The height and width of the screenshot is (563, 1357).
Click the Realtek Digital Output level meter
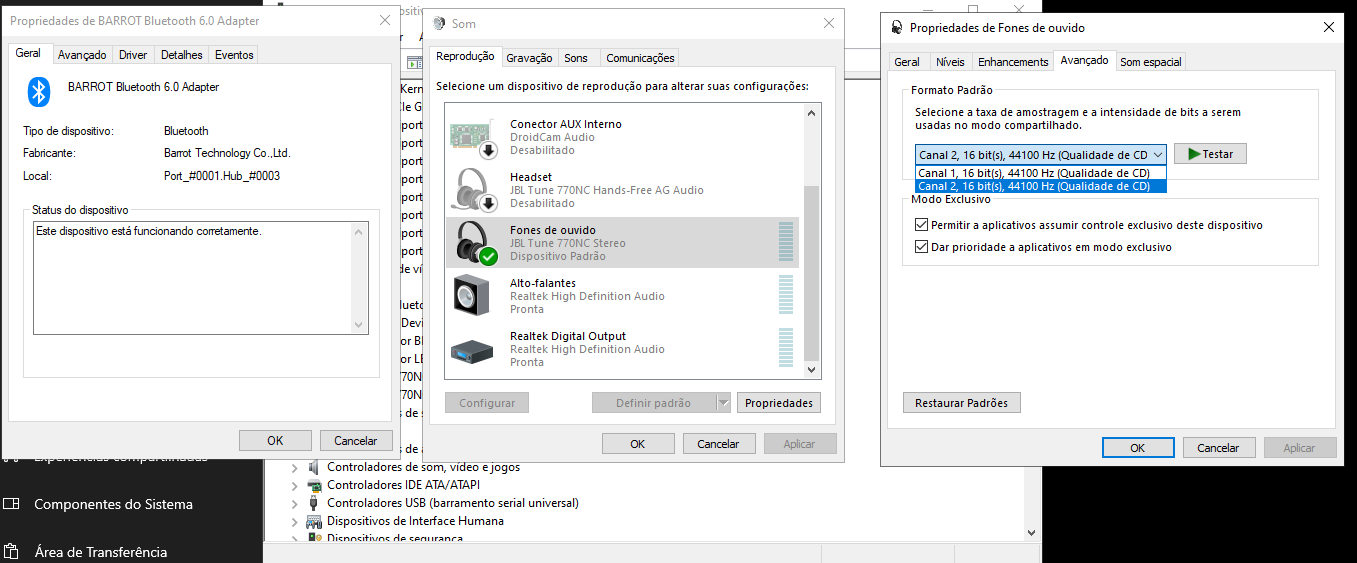[x=786, y=349]
